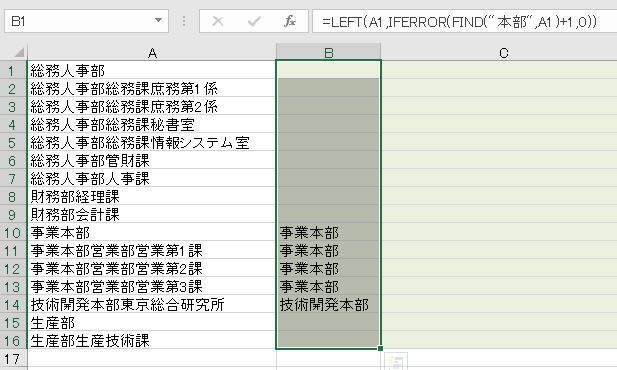Click cell B12 showing 事業本部
617x370 pixels.
(x=329, y=269)
